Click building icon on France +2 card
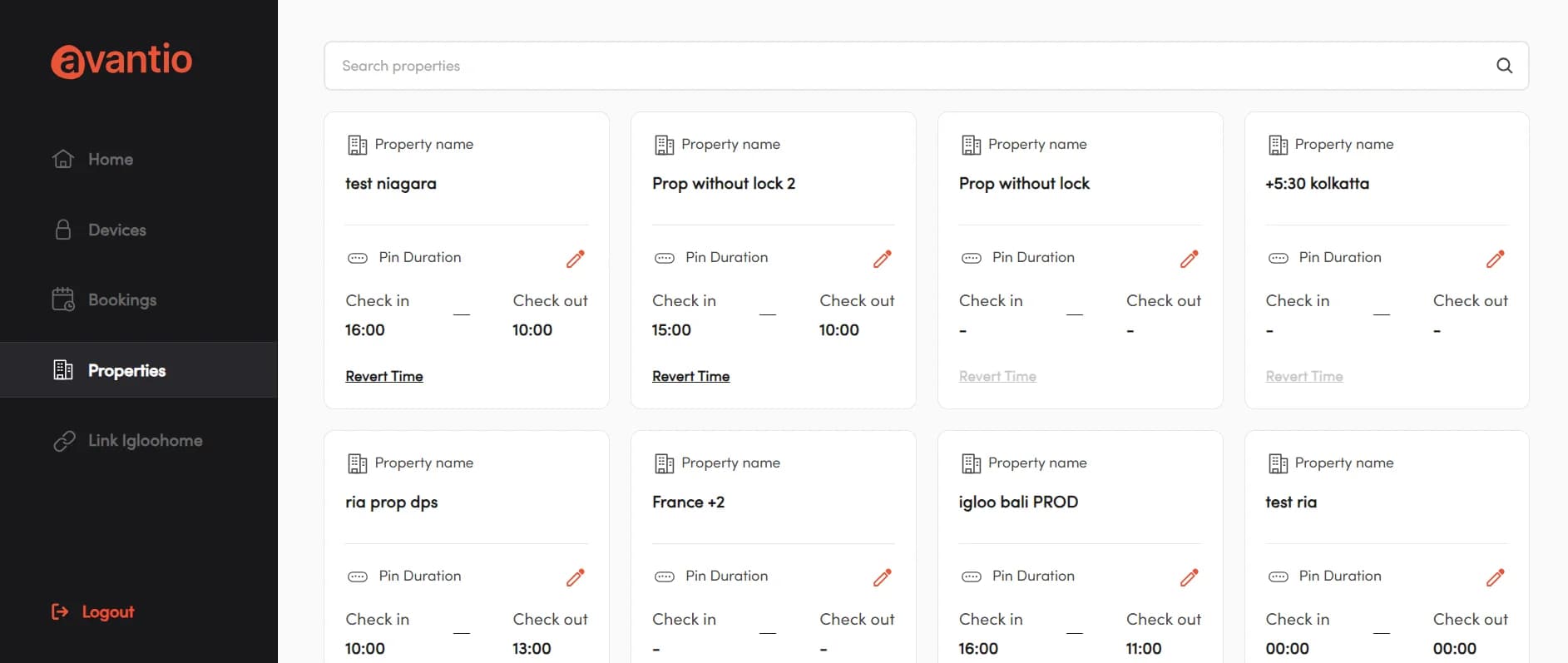This screenshot has width=1568, height=663. 664,463
